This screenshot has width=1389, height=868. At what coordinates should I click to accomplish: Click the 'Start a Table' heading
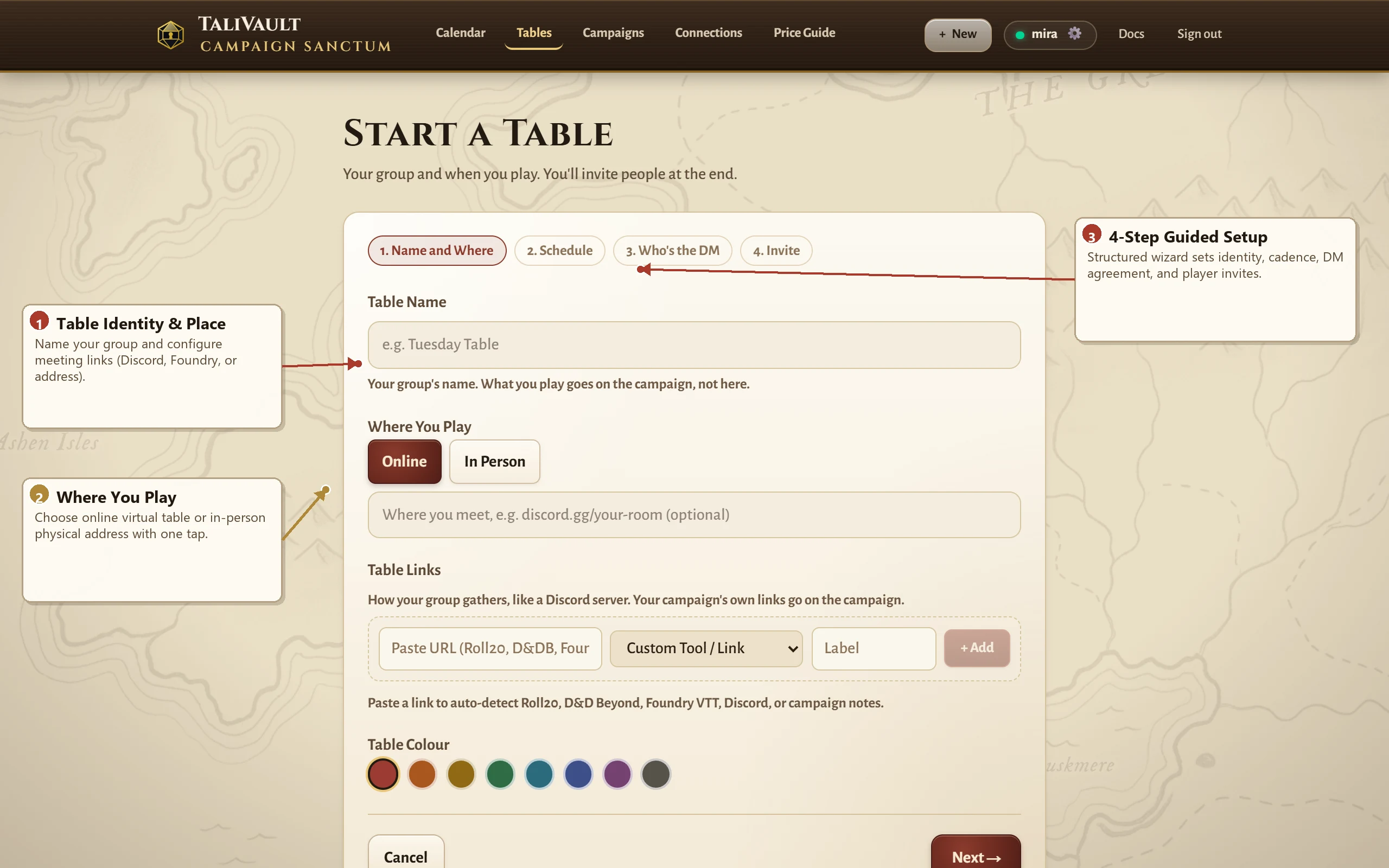click(x=478, y=133)
